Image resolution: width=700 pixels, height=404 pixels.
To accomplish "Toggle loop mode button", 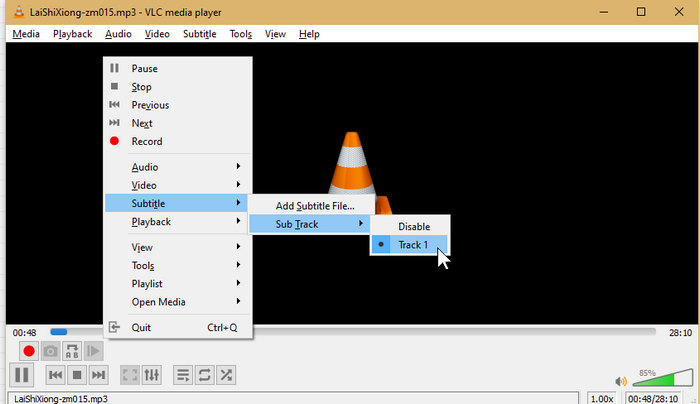I will click(x=204, y=375).
